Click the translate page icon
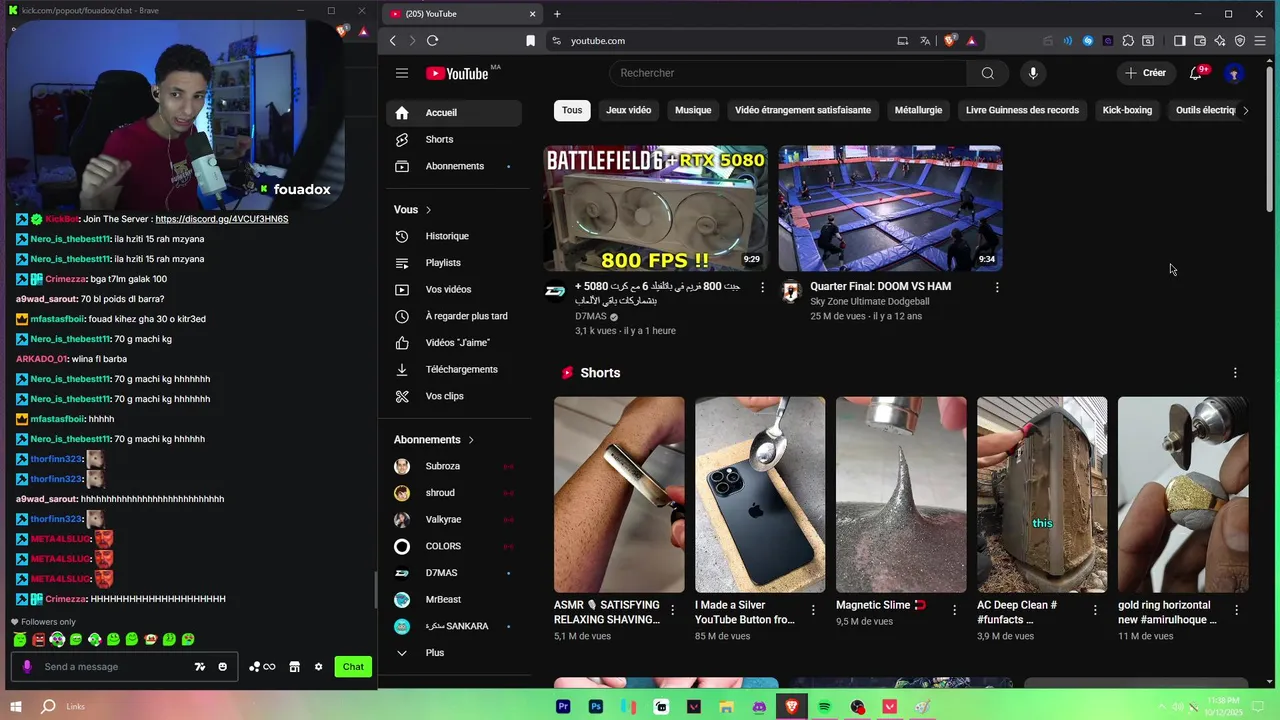The image size is (1280, 720). [x=925, y=41]
